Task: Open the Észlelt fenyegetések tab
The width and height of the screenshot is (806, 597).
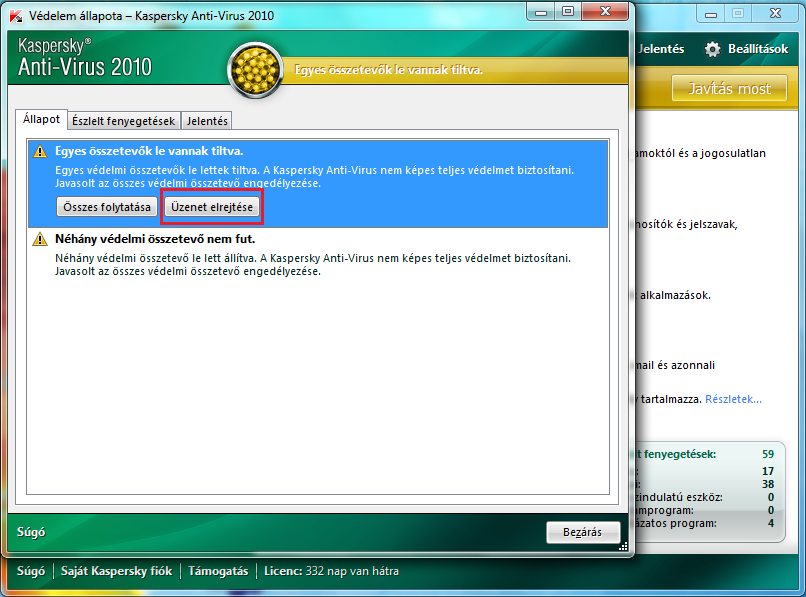Action: [123, 121]
